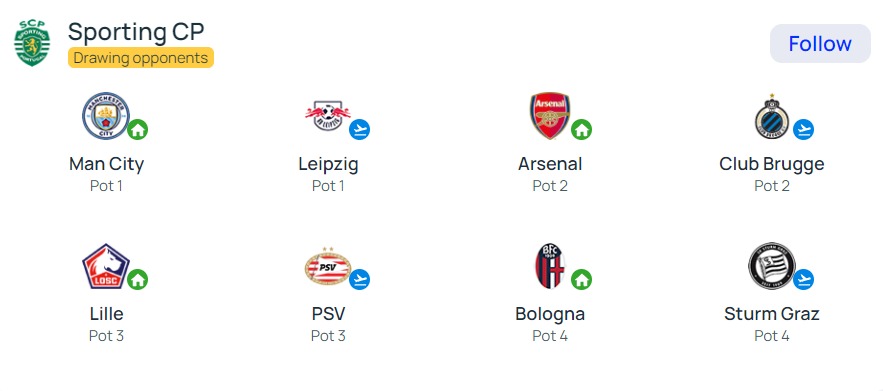883x391 pixels.
Task: Open the PSV club crest
Action: [x=328, y=266]
